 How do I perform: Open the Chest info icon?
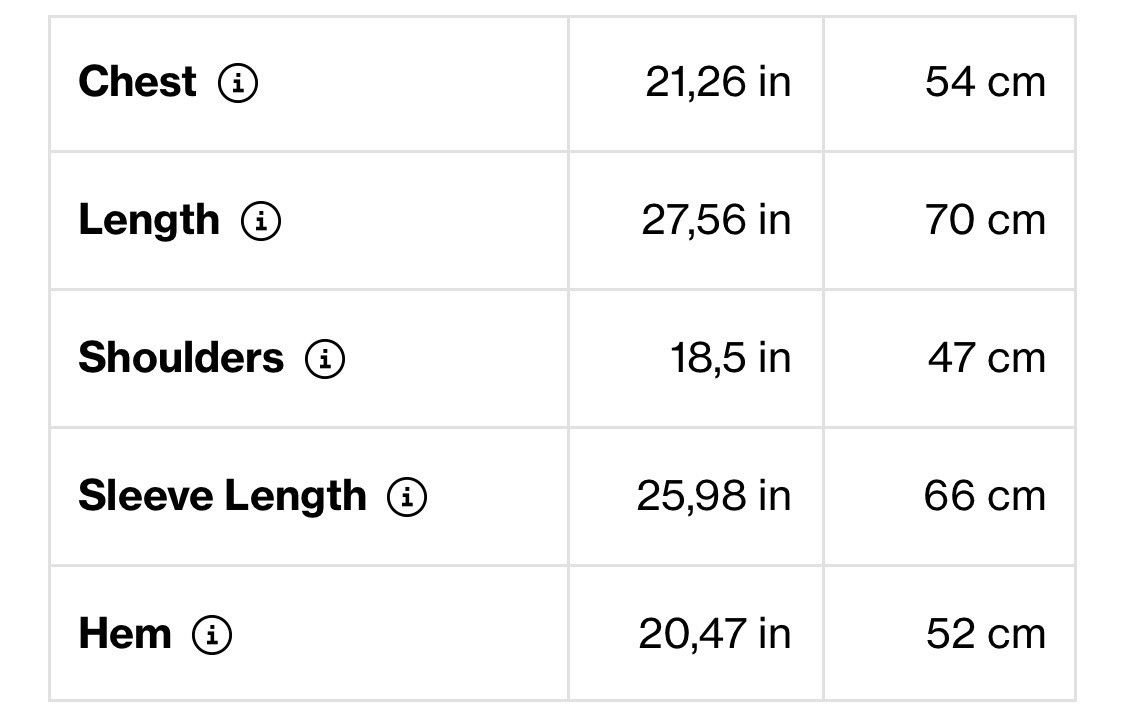point(237,82)
